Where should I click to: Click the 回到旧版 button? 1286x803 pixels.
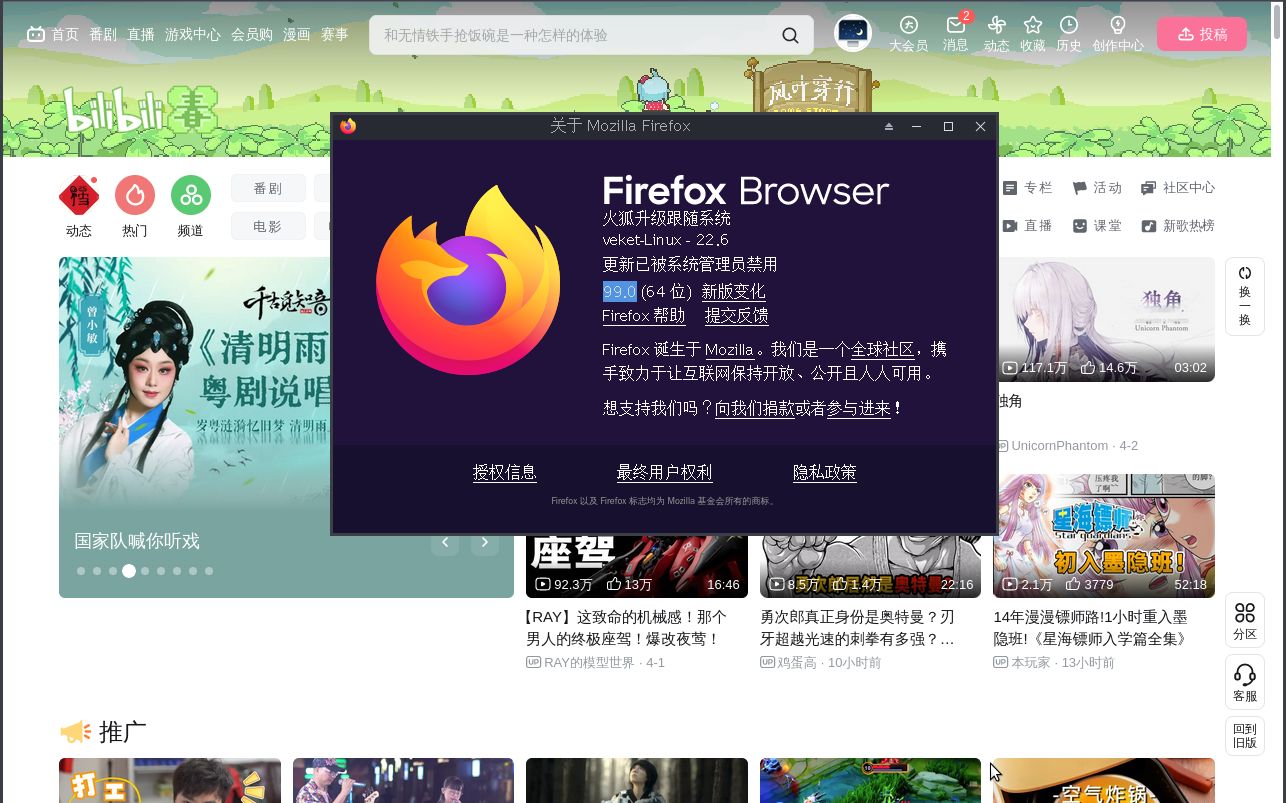(1245, 735)
